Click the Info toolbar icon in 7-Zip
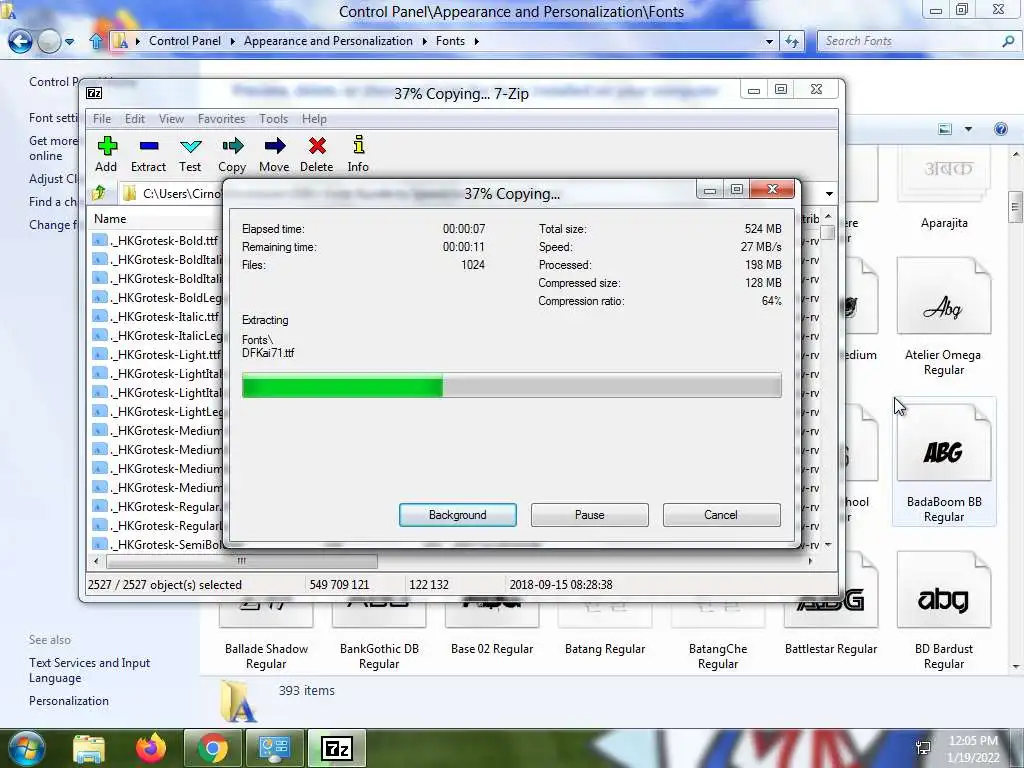The width and height of the screenshot is (1024, 768). (x=358, y=154)
